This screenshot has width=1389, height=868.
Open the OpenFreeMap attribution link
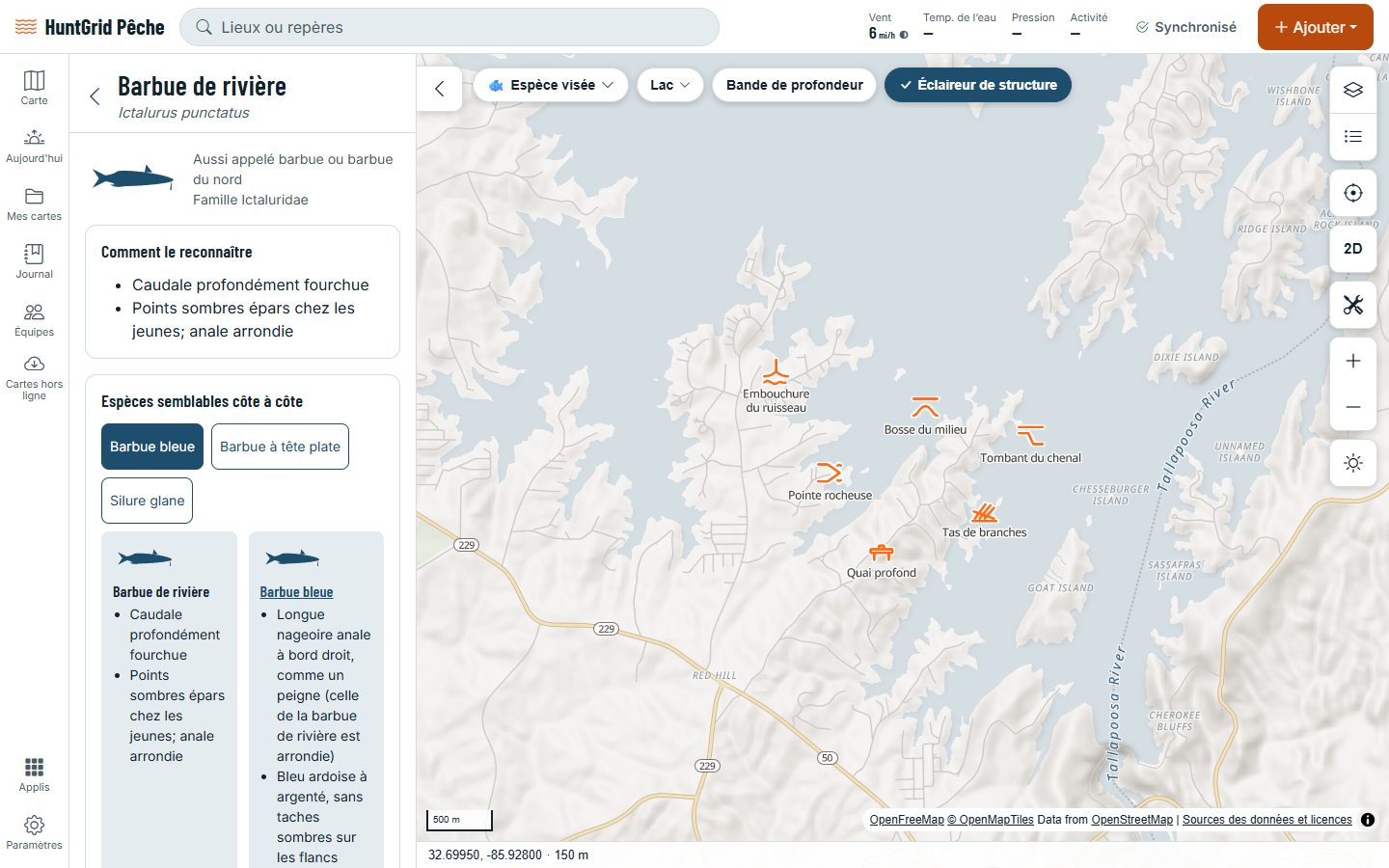click(907, 820)
